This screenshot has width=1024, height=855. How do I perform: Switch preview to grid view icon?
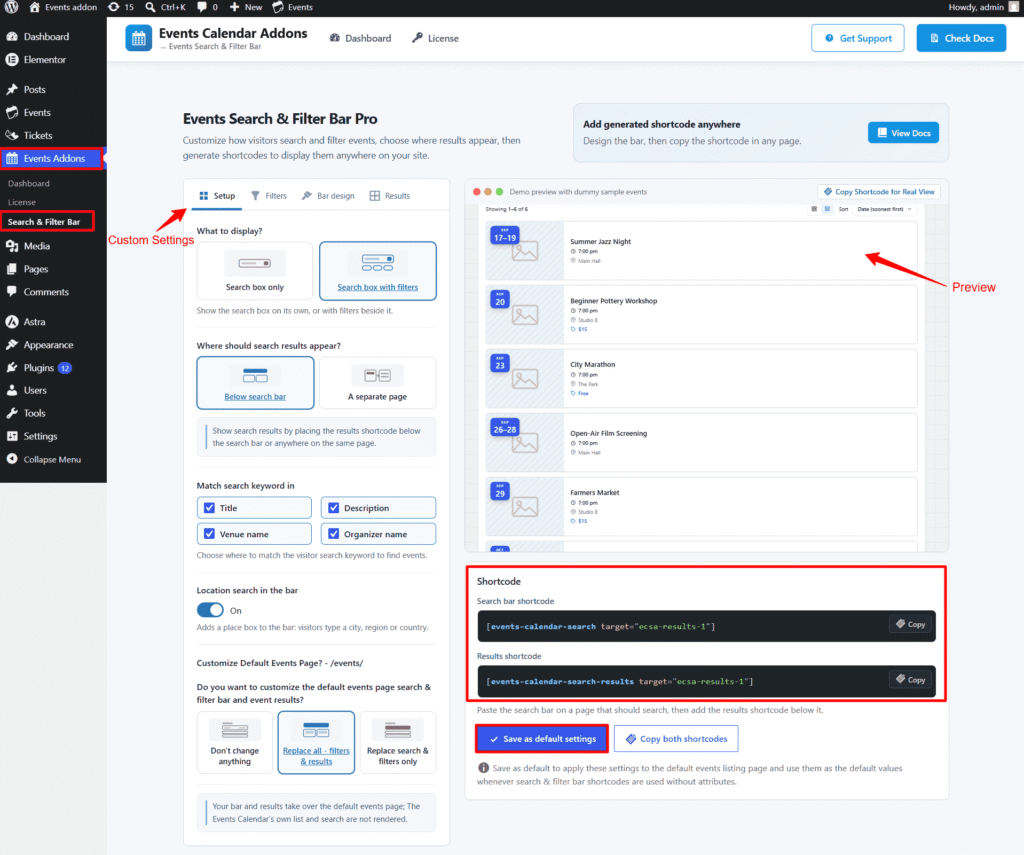point(814,209)
